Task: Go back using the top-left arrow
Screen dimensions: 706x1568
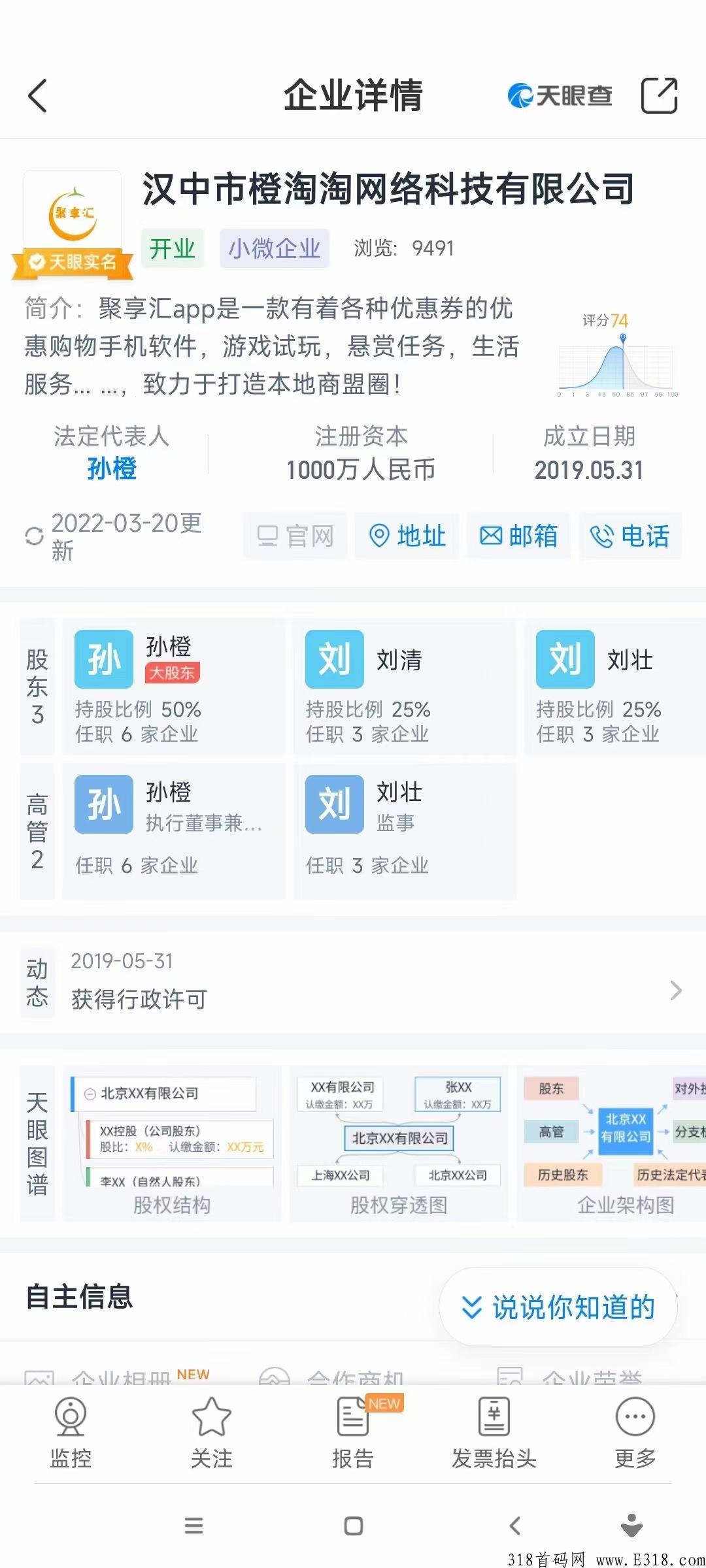Action: click(38, 96)
